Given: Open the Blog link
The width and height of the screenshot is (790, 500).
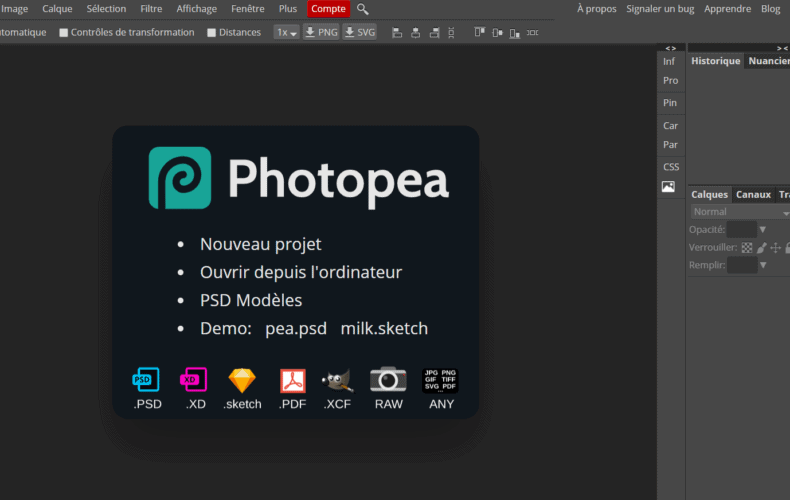Looking at the screenshot, I should (770, 9).
